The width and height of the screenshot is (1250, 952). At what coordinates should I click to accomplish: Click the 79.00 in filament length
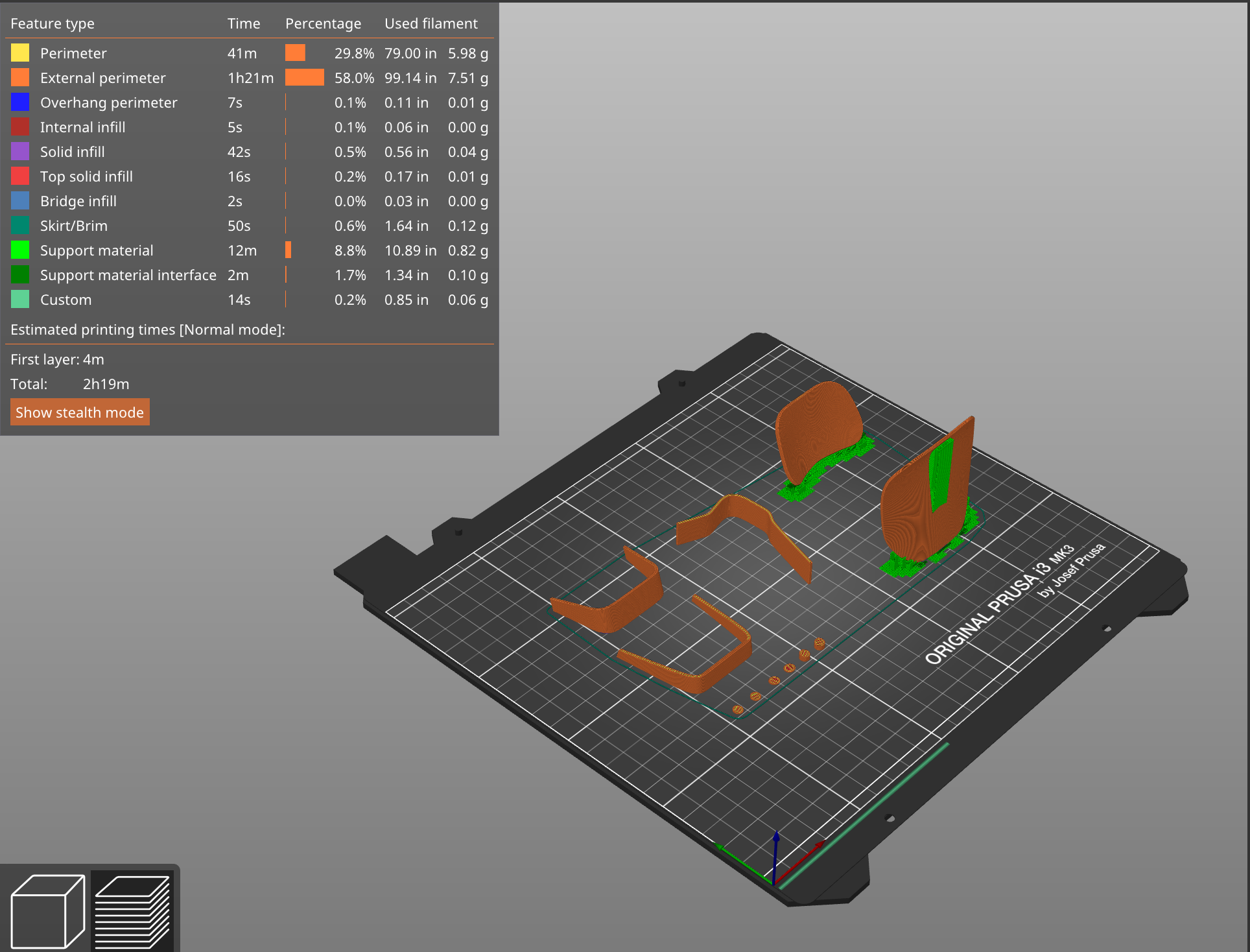[x=410, y=53]
